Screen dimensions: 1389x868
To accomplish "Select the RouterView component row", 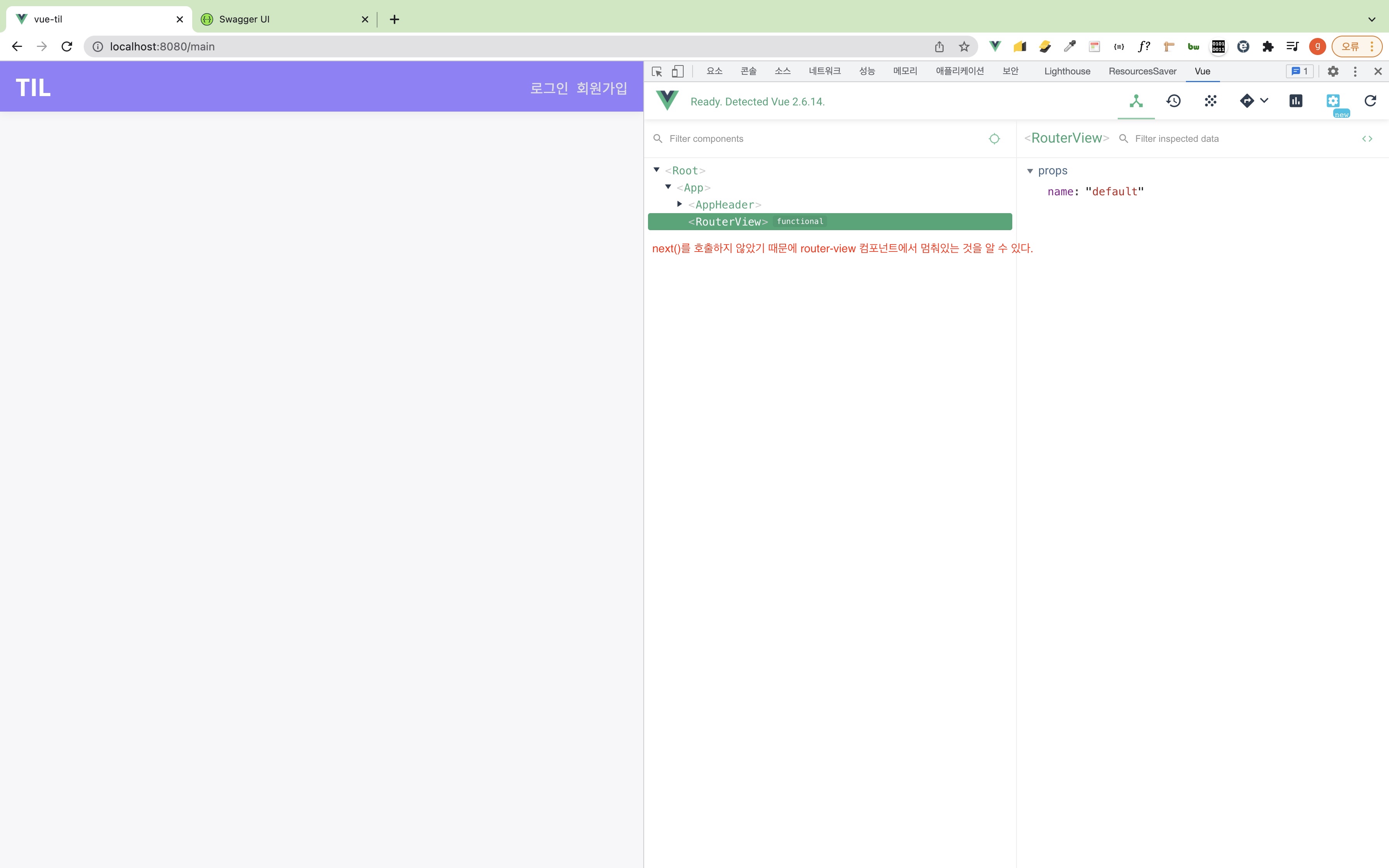I will tap(829, 222).
